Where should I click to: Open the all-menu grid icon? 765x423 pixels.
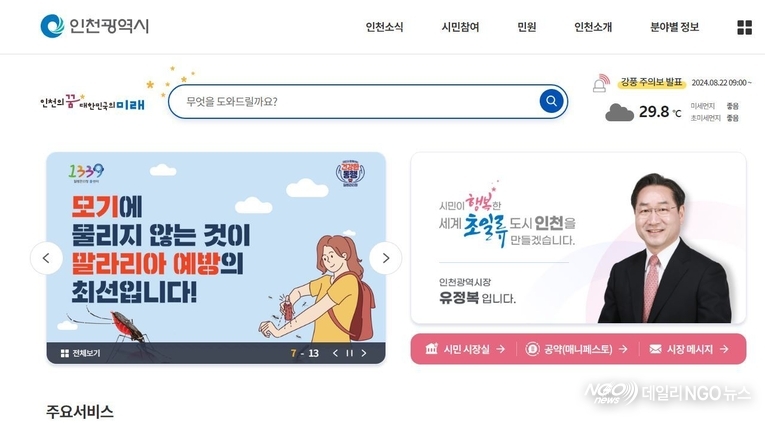click(x=744, y=27)
